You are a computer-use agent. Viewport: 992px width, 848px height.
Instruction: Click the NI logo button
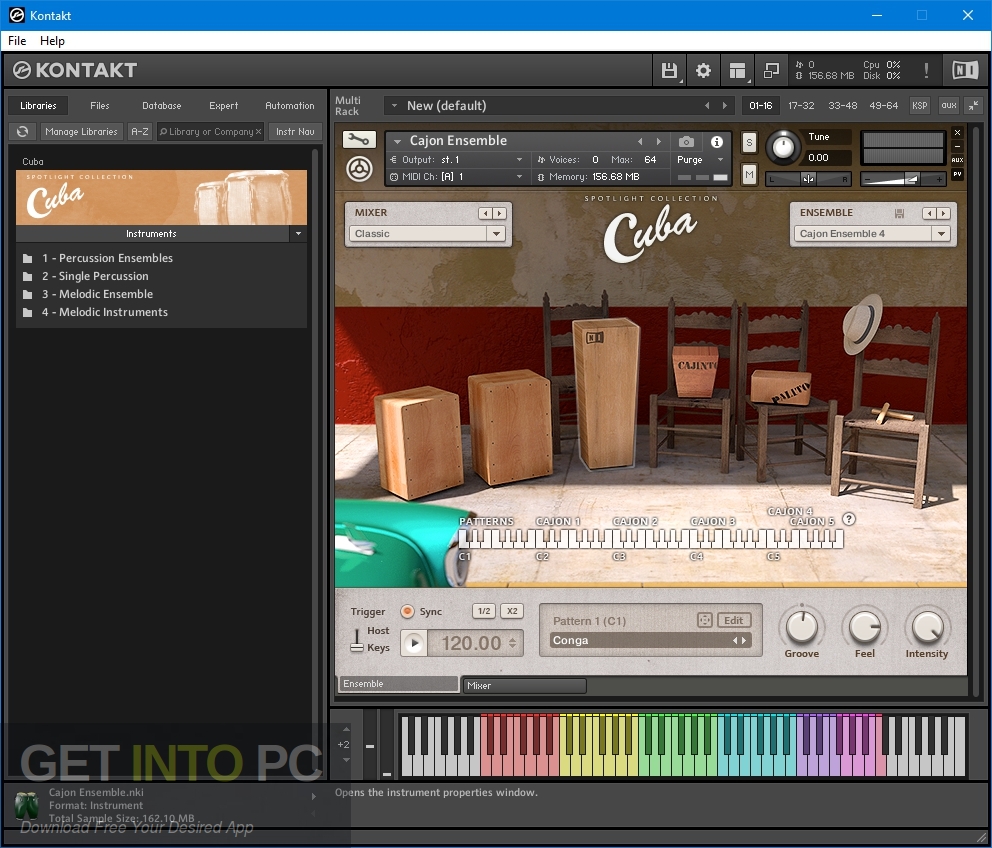tap(965, 70)
